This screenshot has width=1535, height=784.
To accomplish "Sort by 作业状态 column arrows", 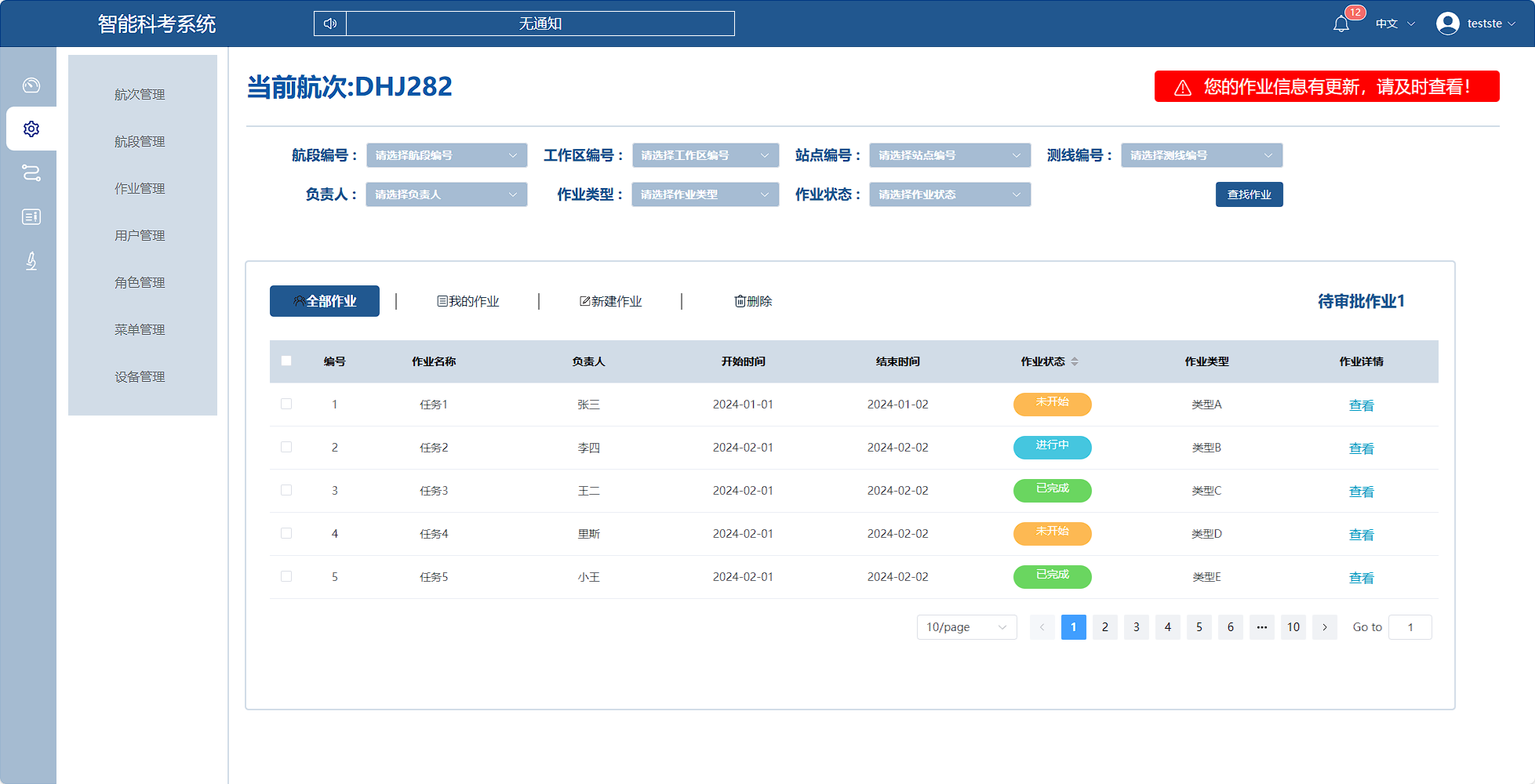I will [x=1075, y=361].
